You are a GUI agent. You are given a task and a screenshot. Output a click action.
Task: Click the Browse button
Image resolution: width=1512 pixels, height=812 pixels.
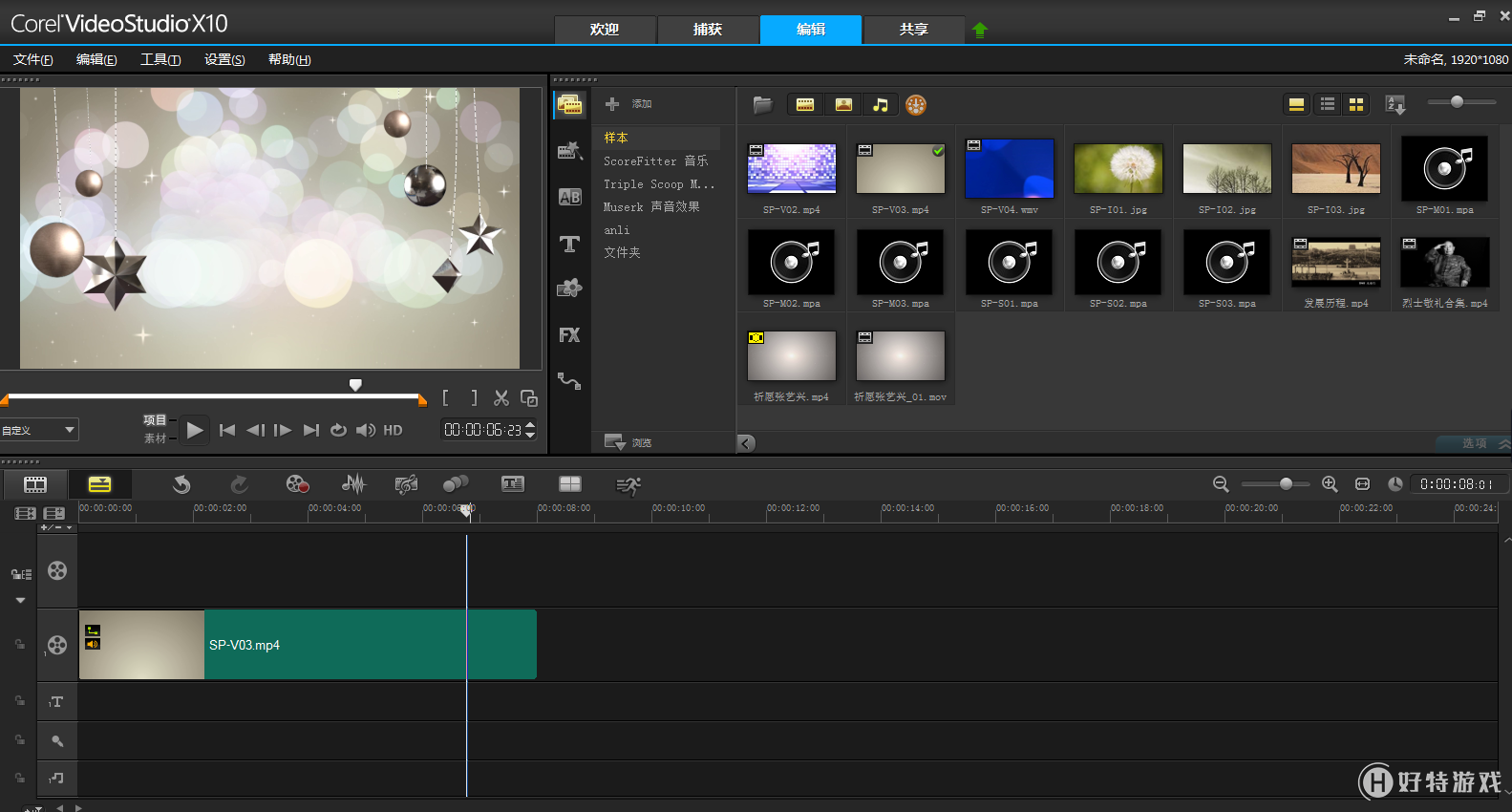(x=628, y=442)
